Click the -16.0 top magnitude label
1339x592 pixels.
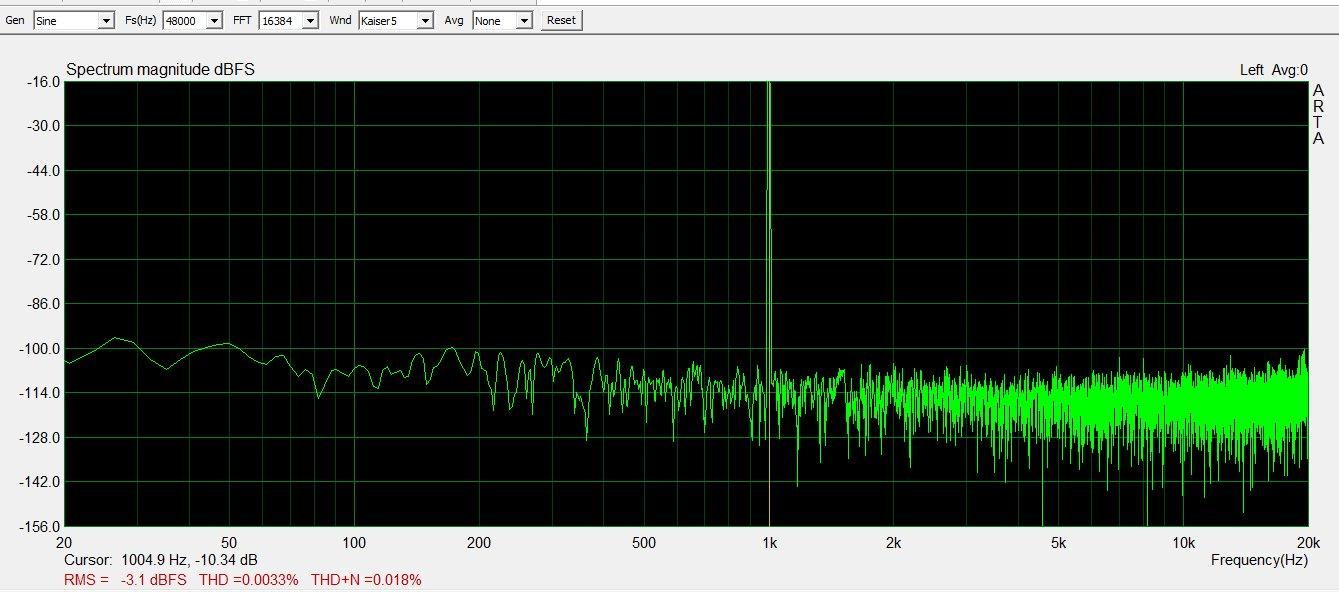pos(42,82)
